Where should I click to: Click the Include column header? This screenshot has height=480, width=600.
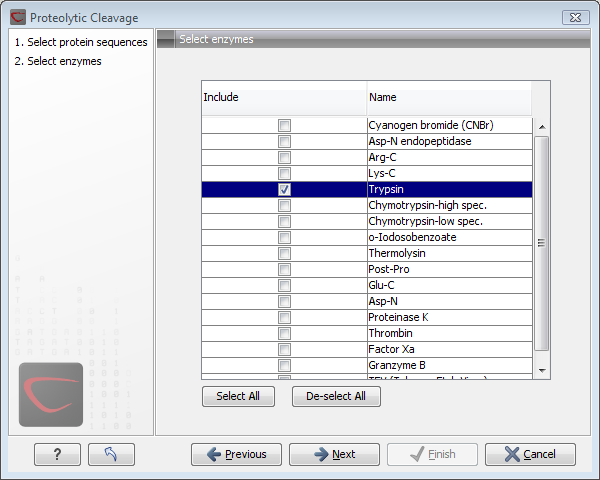pyautogui.click(x=284, y=97)
